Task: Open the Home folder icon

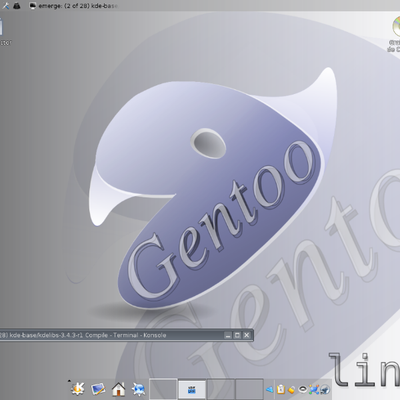Action: tap(119, 389)
